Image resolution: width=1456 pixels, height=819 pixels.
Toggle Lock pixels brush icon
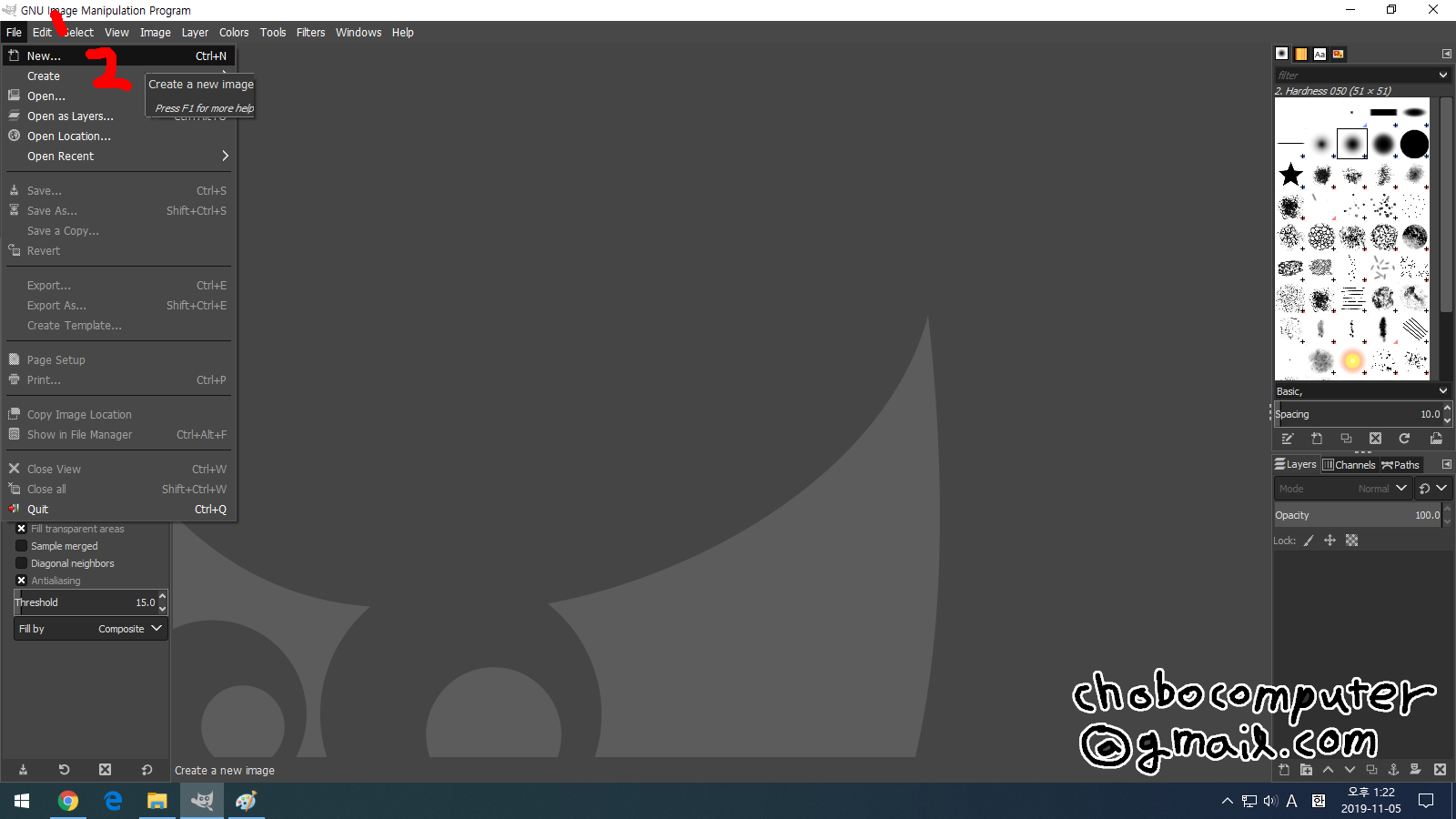pyautogui.click(x=1309, y=541)
